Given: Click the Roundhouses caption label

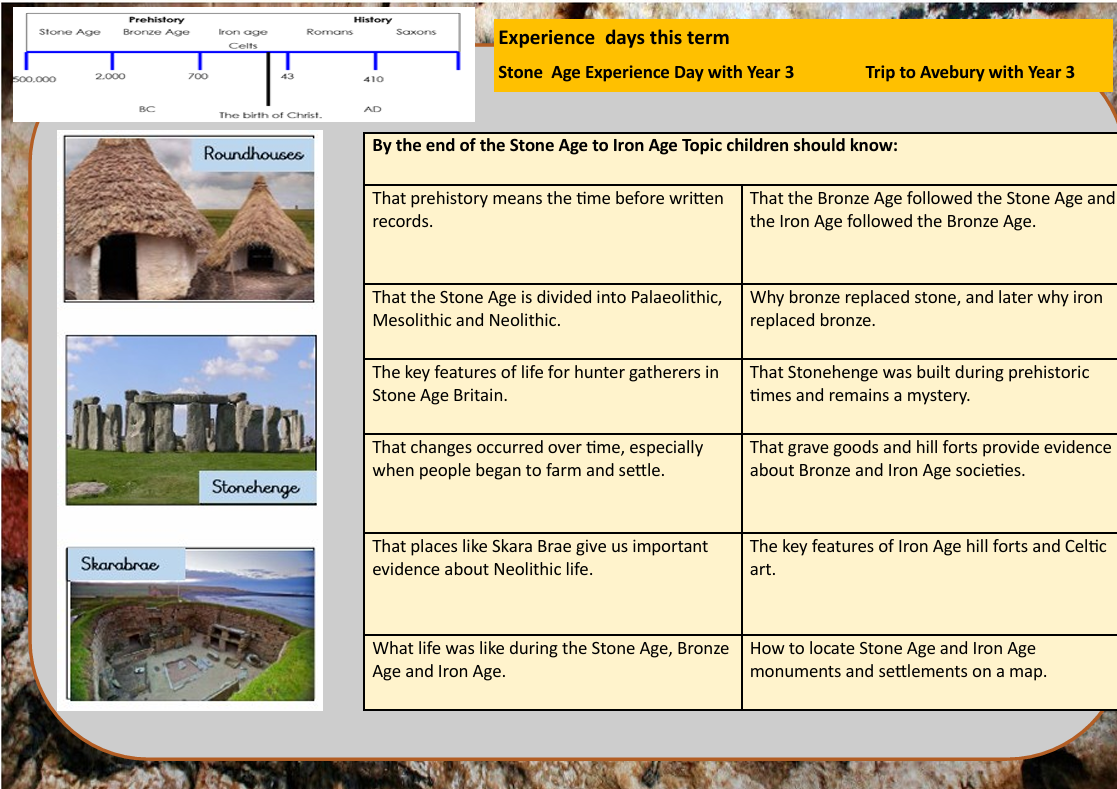Looking at the screenshot, I should tap(253, 154).
